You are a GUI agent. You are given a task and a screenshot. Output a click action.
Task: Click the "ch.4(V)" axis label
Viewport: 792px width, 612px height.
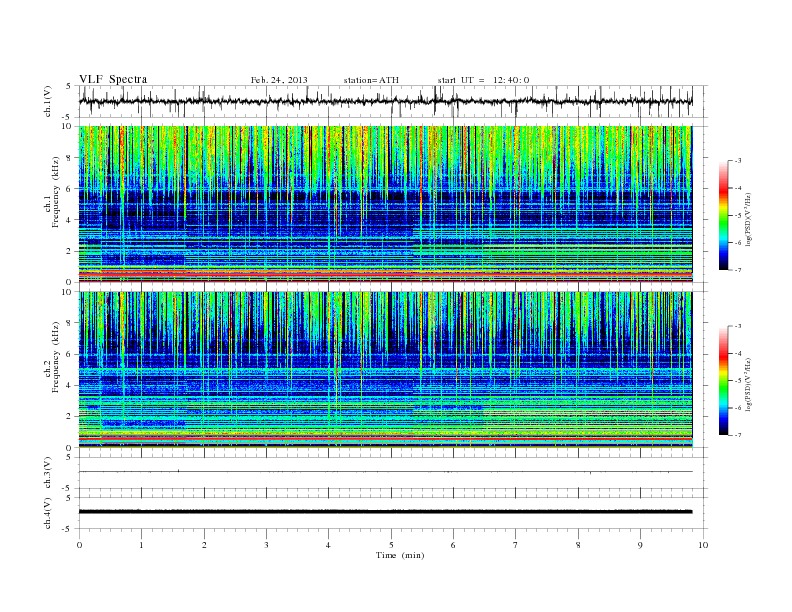48,513
